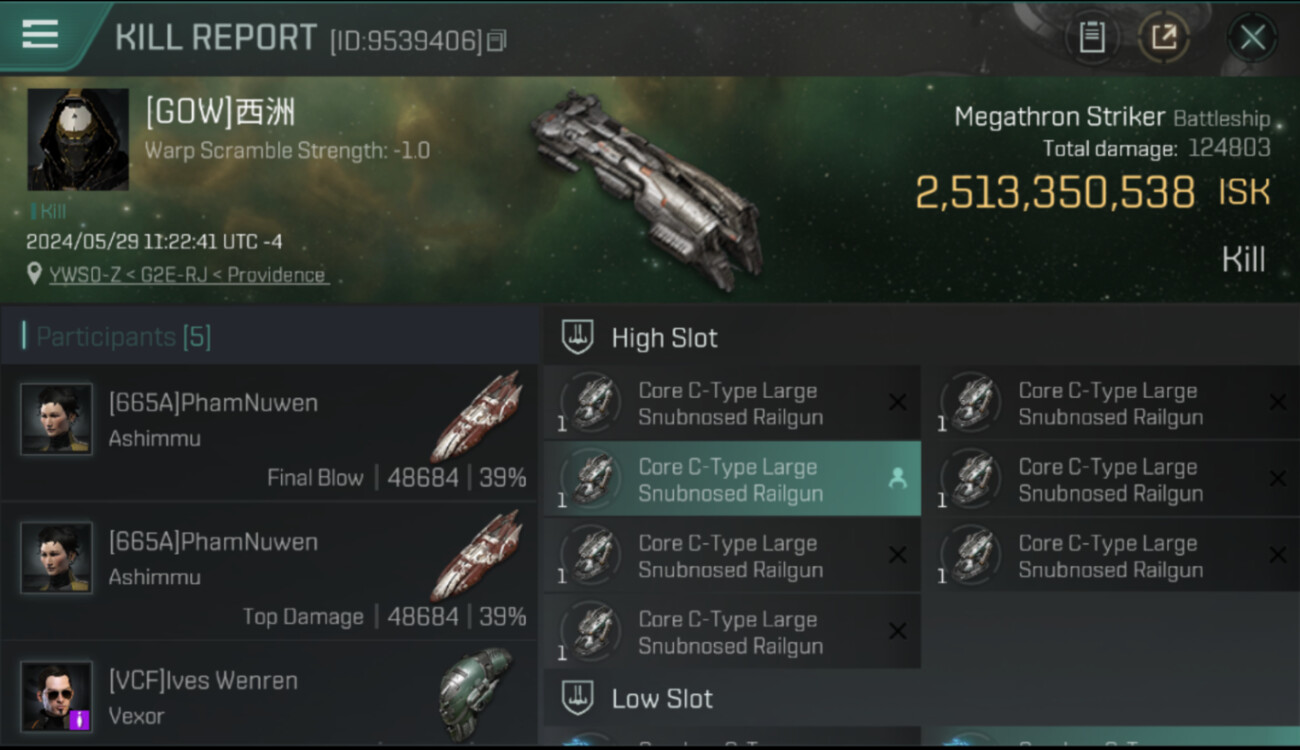Screen dimensions: 1300x750
Task: Click the High Slot section icon
Action: (x=577, y=338)
